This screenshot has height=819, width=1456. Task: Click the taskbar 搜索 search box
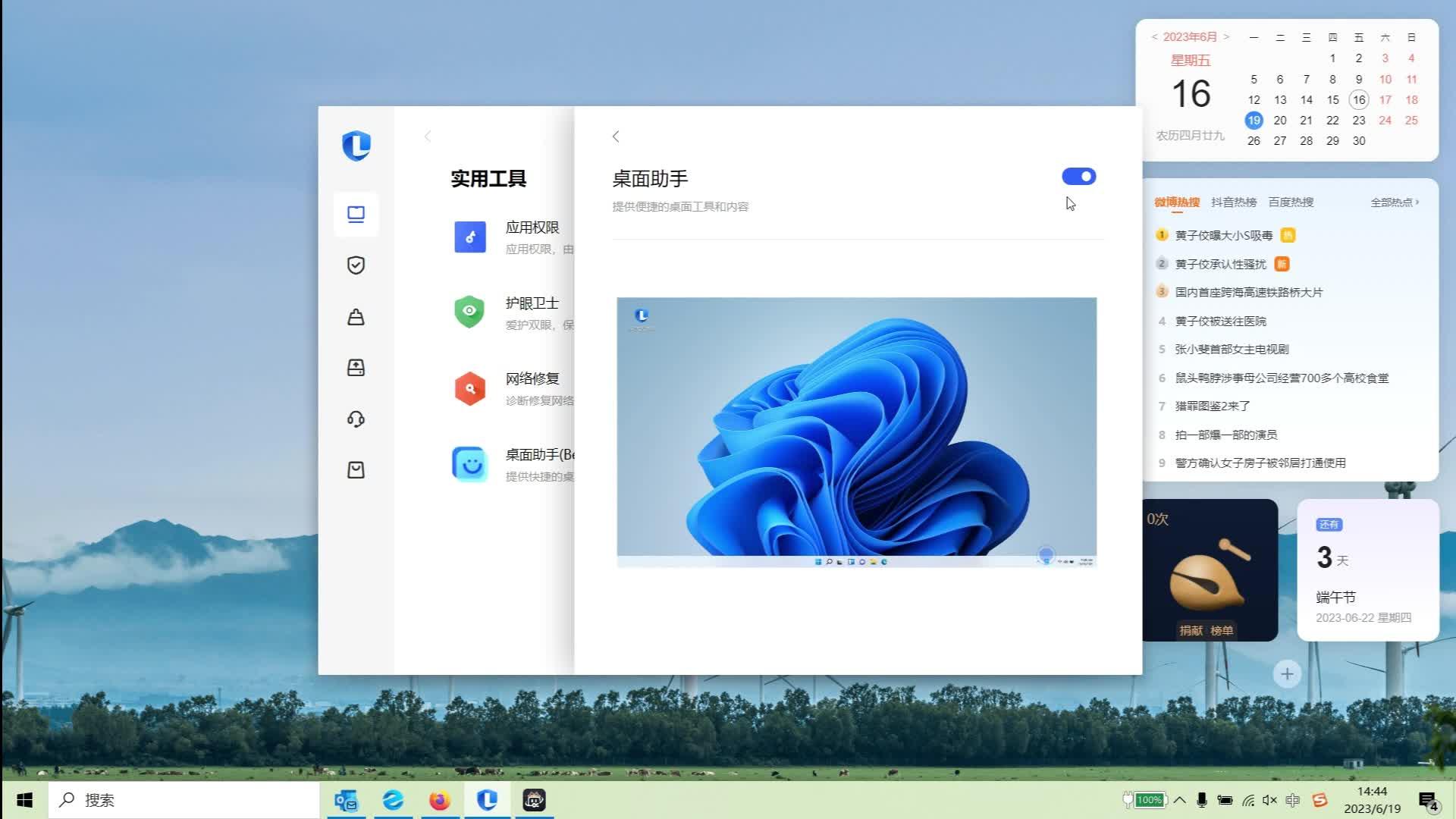pyautogui.click(x=184, y=800)
